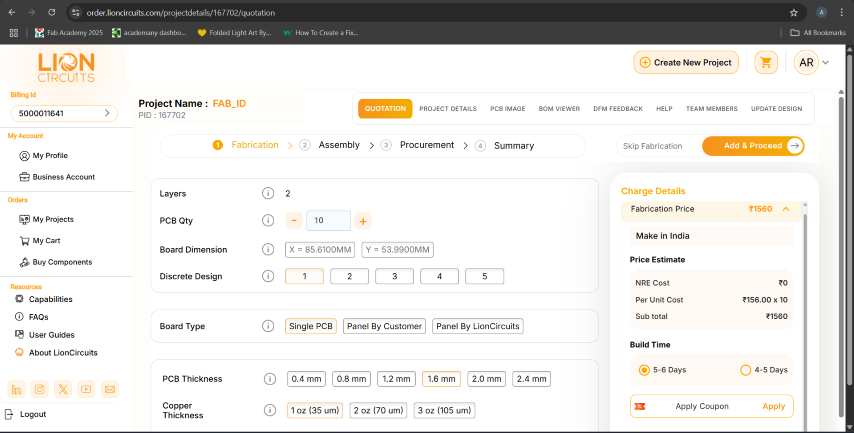Click the coupon ticket icon

coord(640,406)
